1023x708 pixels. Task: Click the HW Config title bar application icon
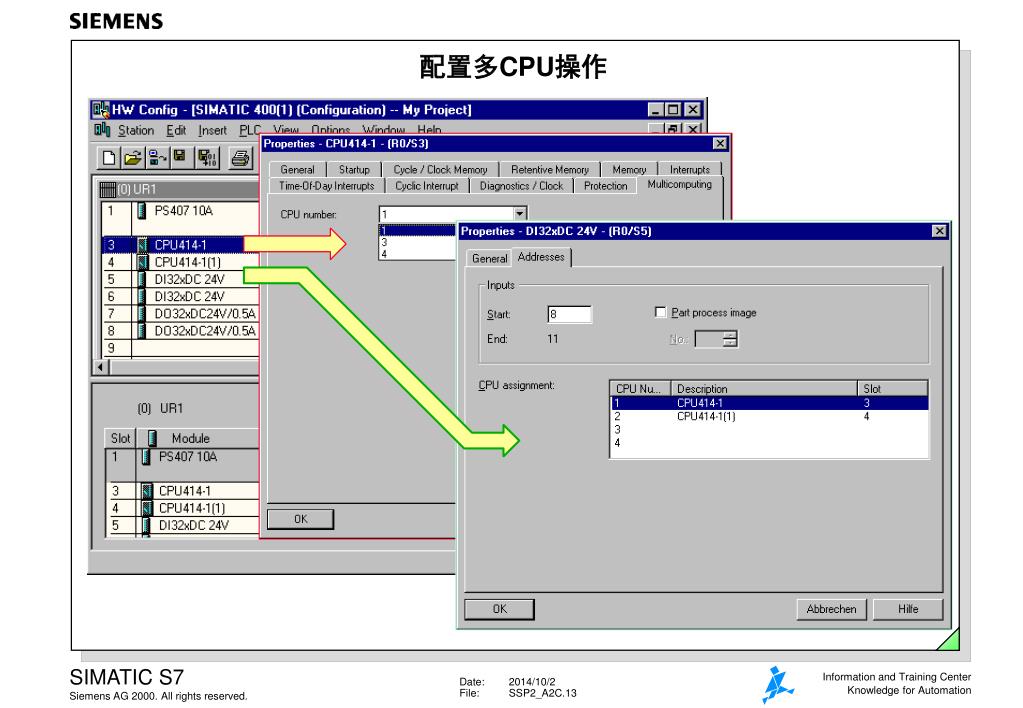pyautogui.click(x=100, y=110)
